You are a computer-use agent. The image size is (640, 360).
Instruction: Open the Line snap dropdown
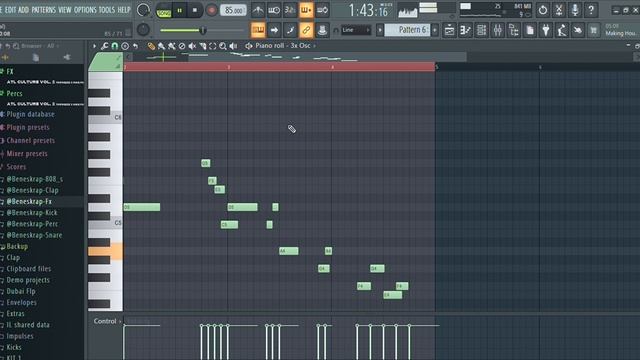[356, 30]
